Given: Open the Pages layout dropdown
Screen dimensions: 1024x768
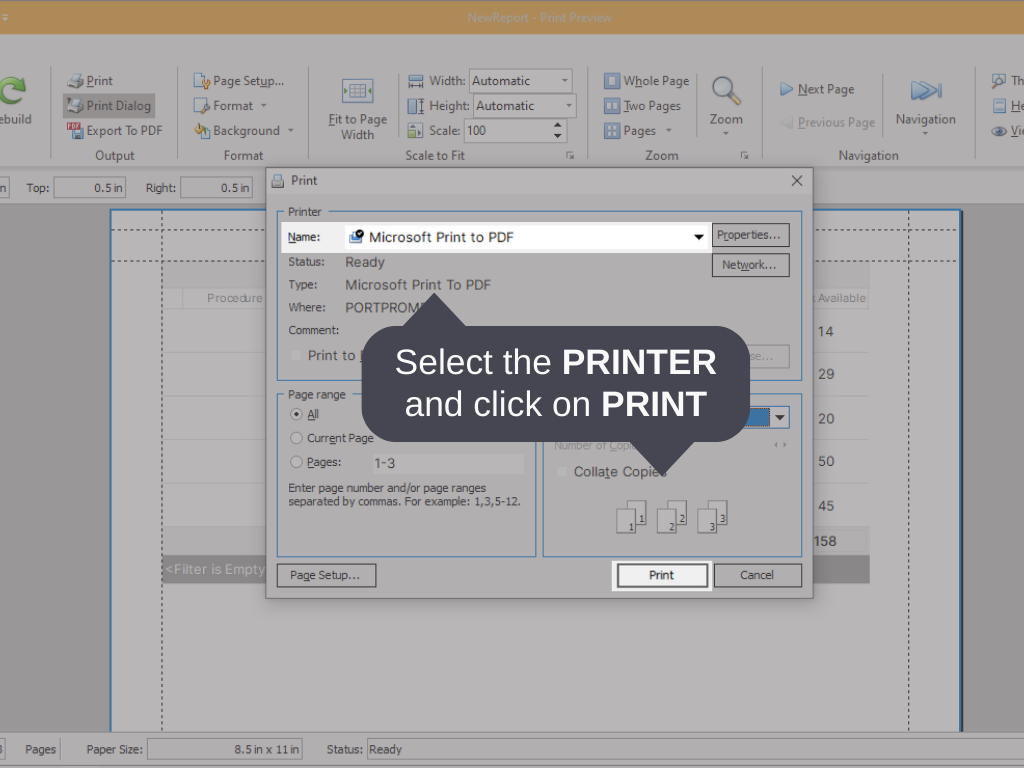Looking at the screenshot, I should coord(638,131).
